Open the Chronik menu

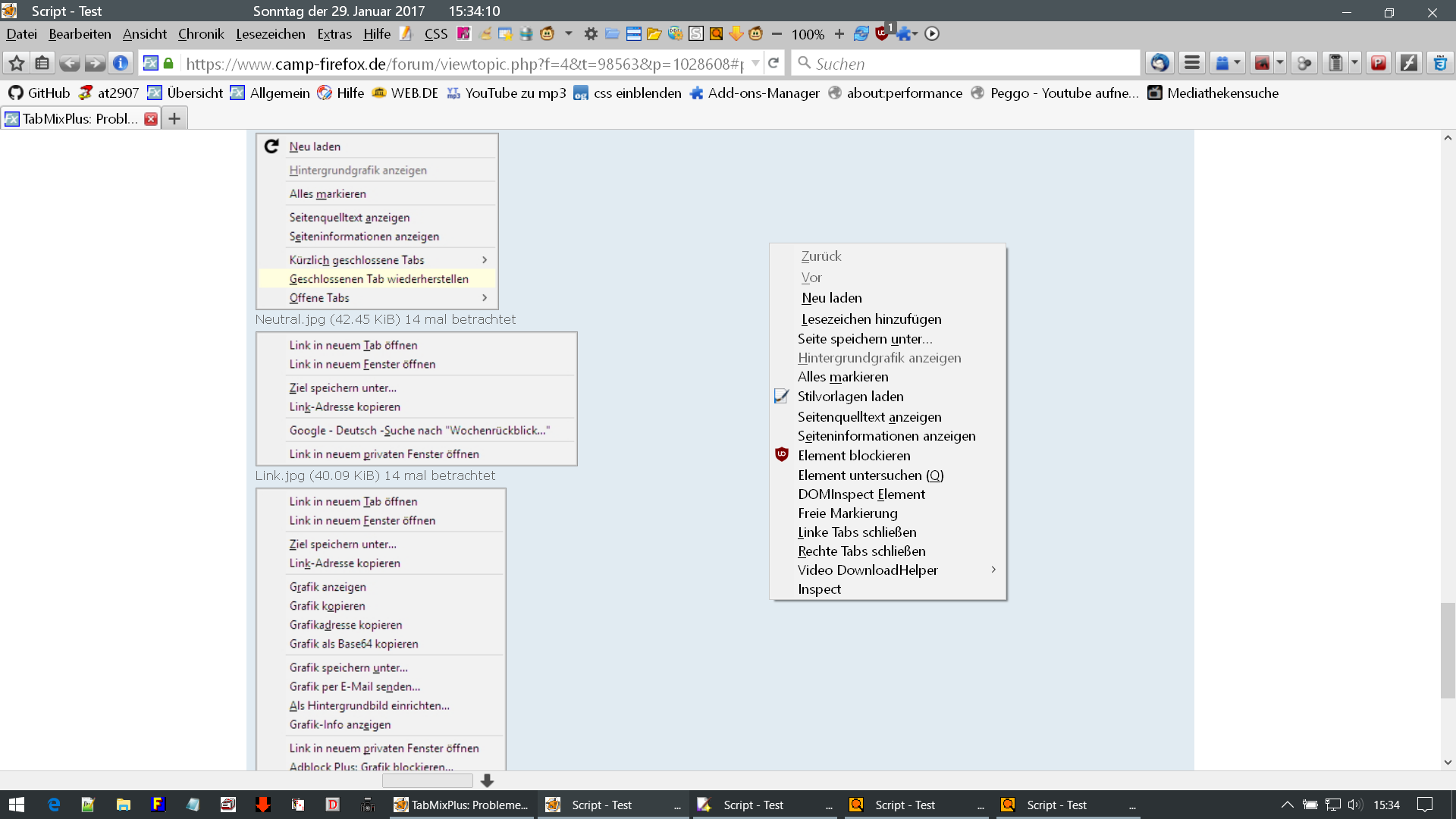tap(201, 33)
